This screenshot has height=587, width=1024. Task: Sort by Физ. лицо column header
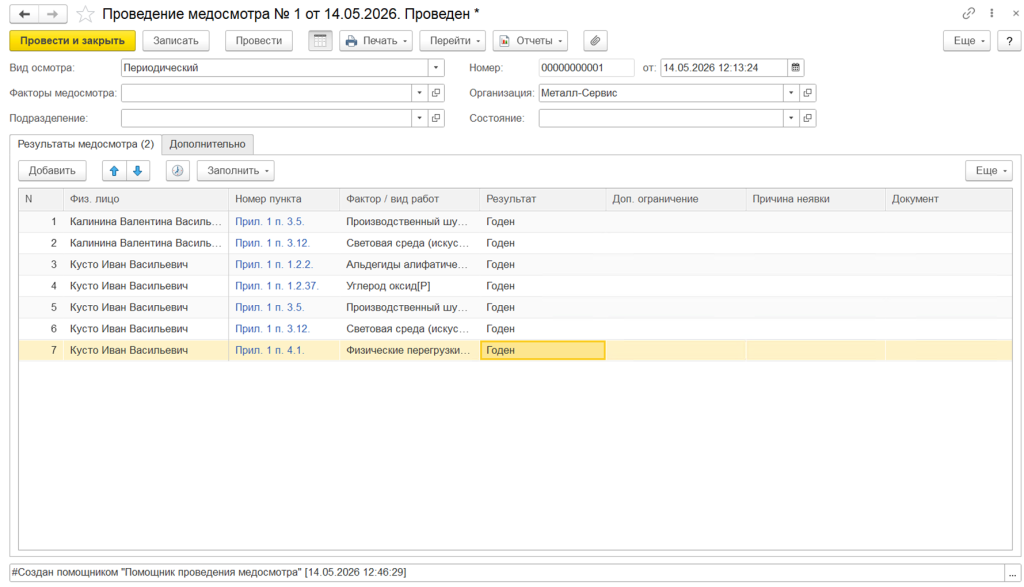point(146,199)
